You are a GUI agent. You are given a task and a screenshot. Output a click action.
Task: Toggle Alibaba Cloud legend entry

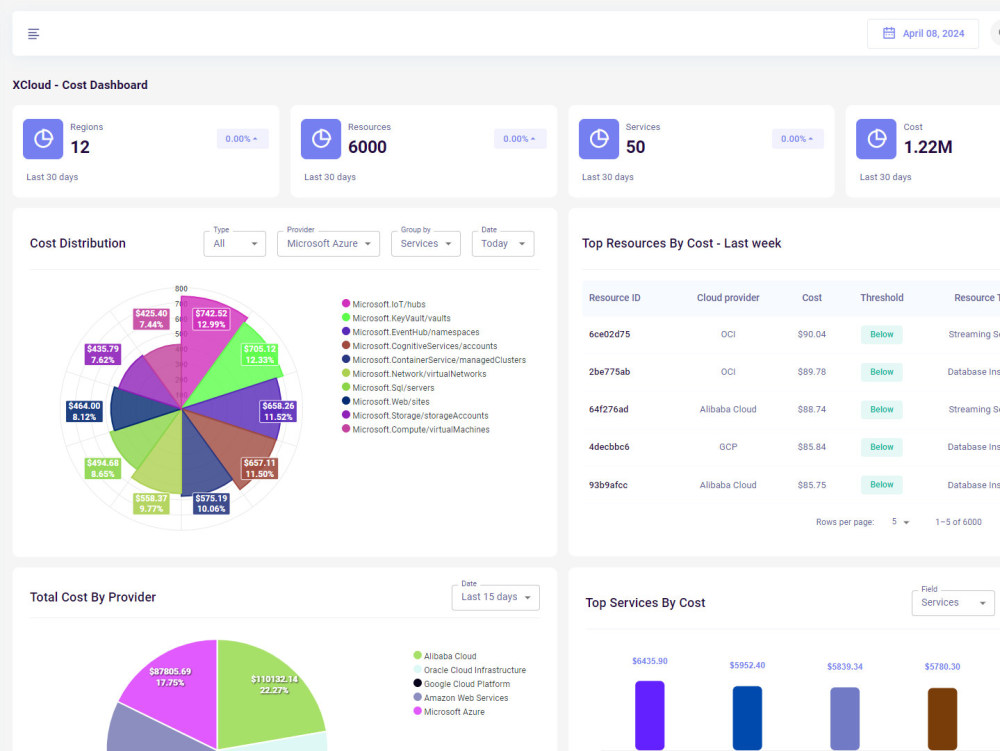445,656
